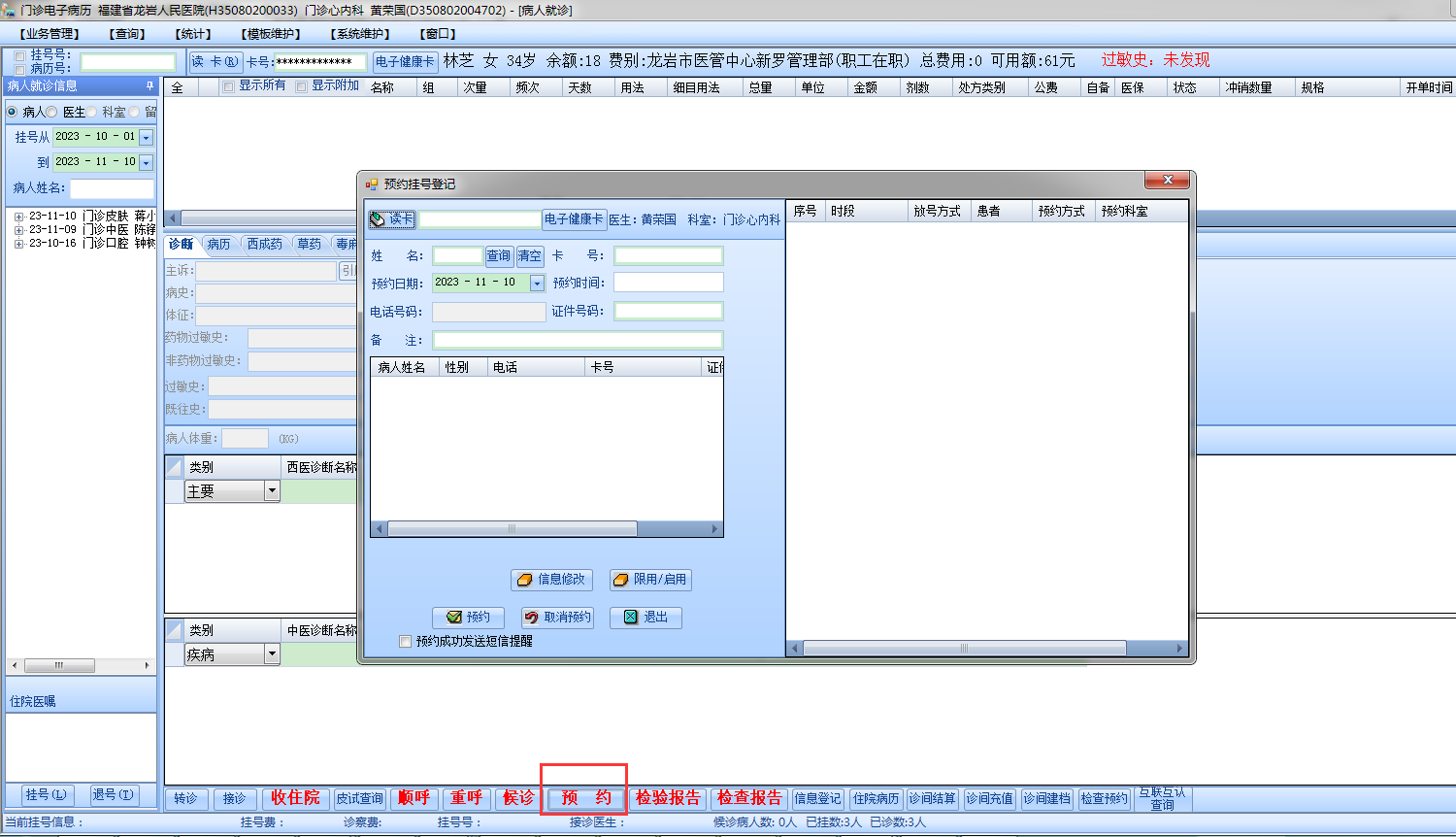Viewport: 1456px width, 837px height.
Task: Open the 查询 menu in the menu bar
Action: click(x=126, y=34)
